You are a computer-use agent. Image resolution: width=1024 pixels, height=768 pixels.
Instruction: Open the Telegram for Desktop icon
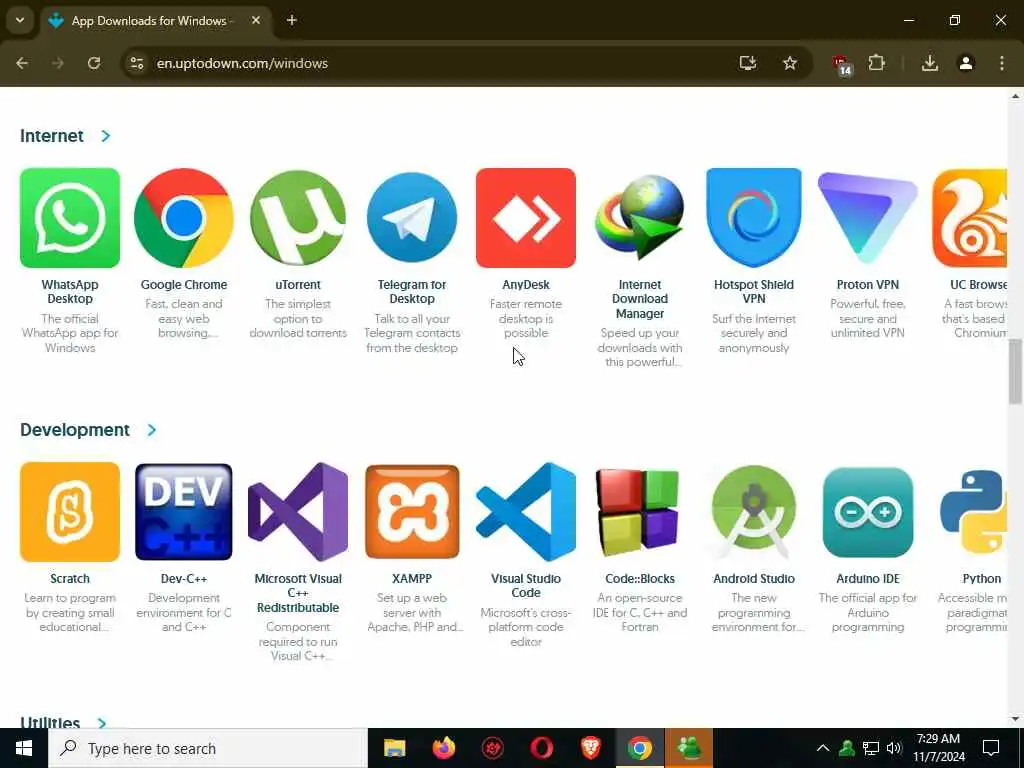(x=412, y=217)
